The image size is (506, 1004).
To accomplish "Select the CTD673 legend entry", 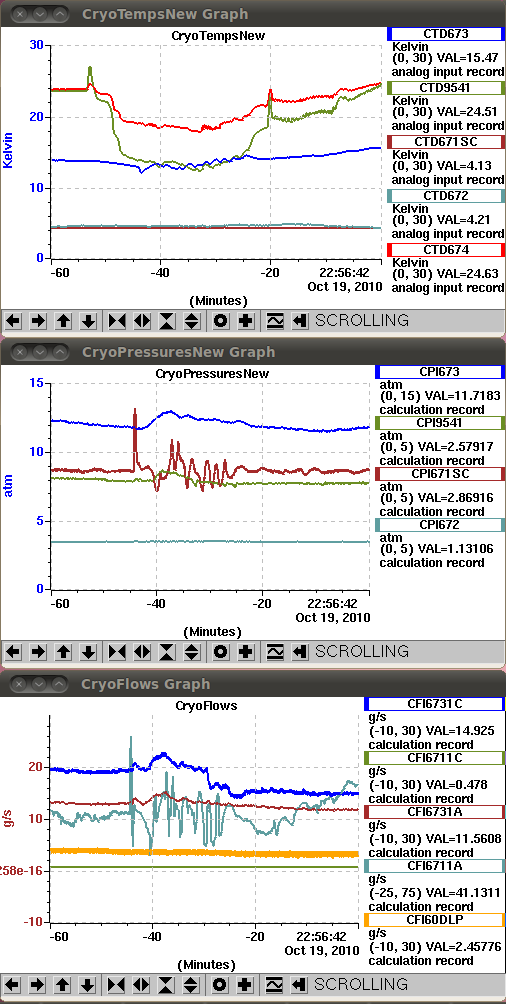I will [x=446, y=34].
